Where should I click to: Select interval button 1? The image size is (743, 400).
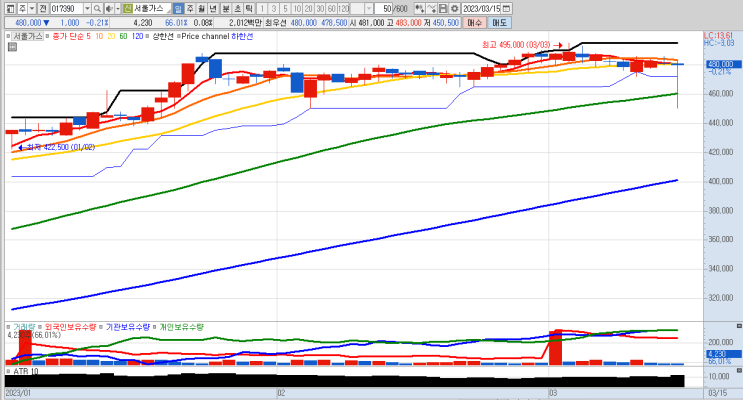coord(262,9)
